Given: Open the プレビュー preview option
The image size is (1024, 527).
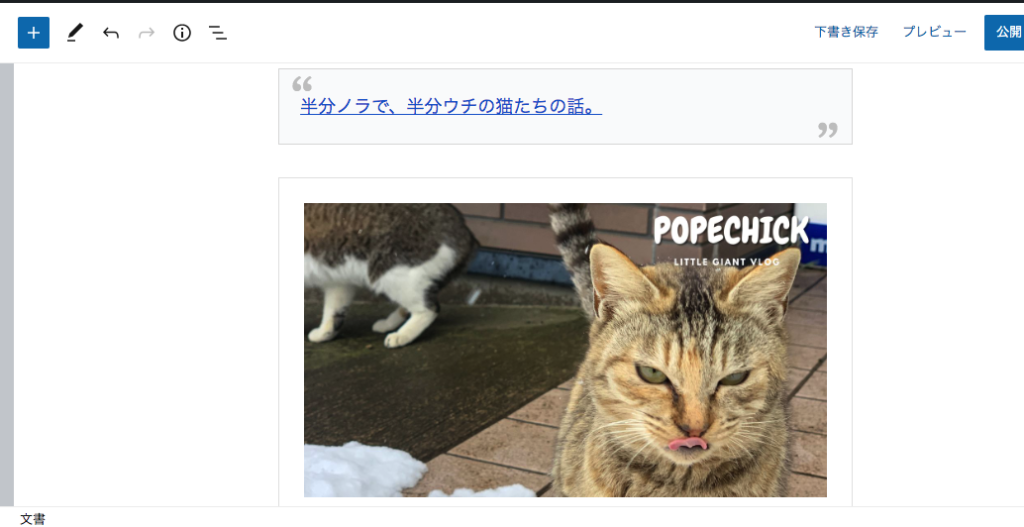Looking at the screenshot, I should [935, 32].
